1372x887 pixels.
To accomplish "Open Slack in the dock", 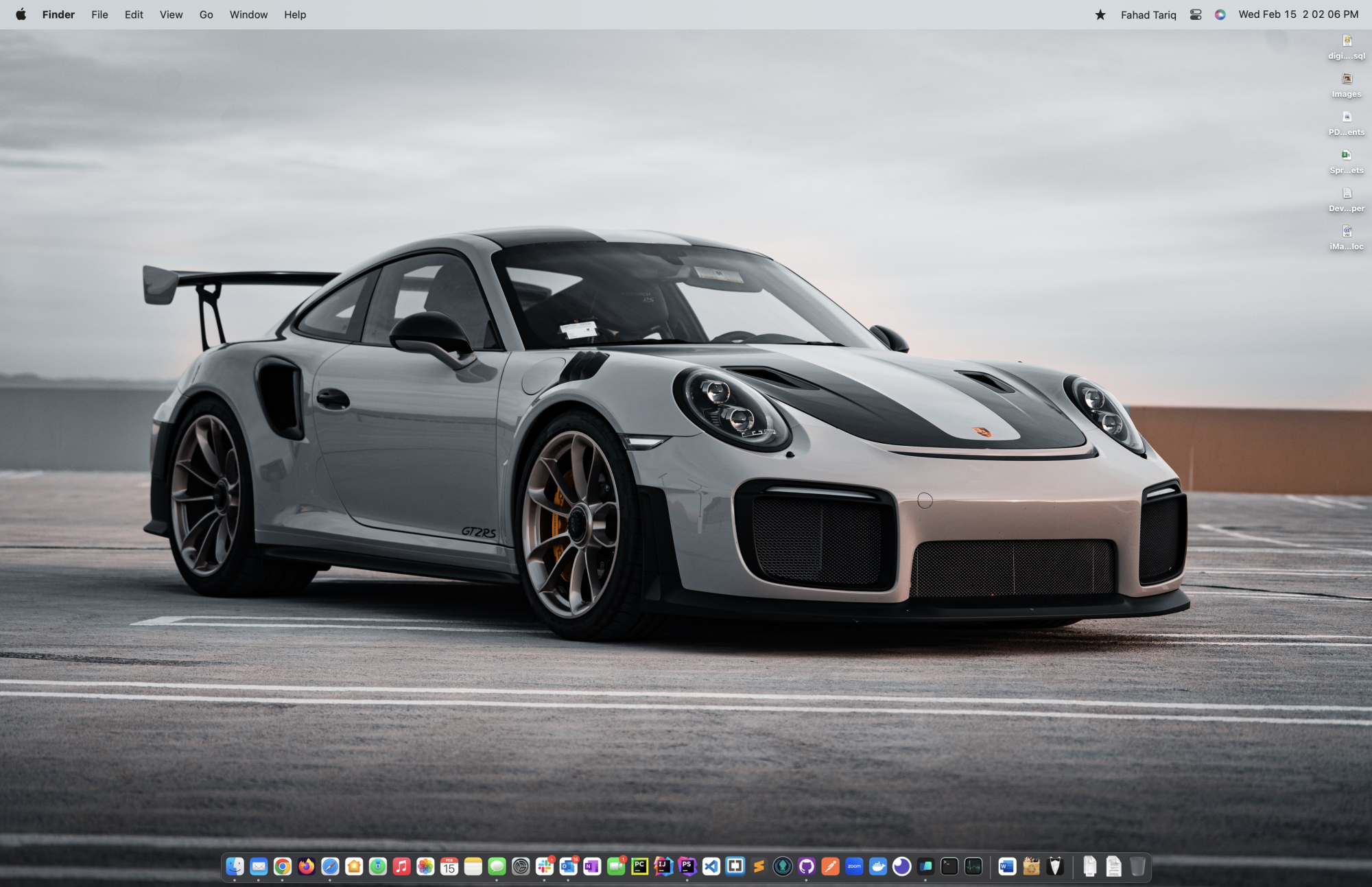I will (x=545, y=866).
